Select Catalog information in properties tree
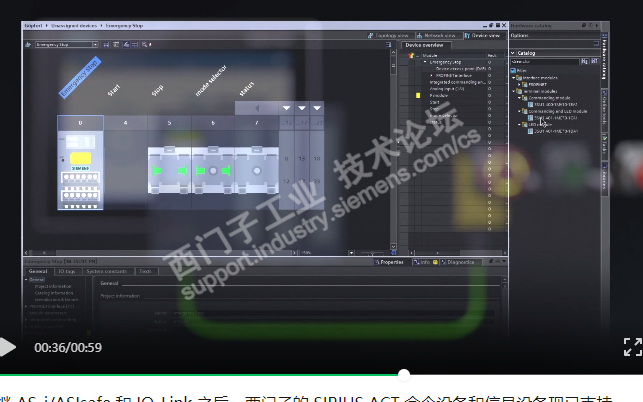643x402 pixels. pos(54,293)
